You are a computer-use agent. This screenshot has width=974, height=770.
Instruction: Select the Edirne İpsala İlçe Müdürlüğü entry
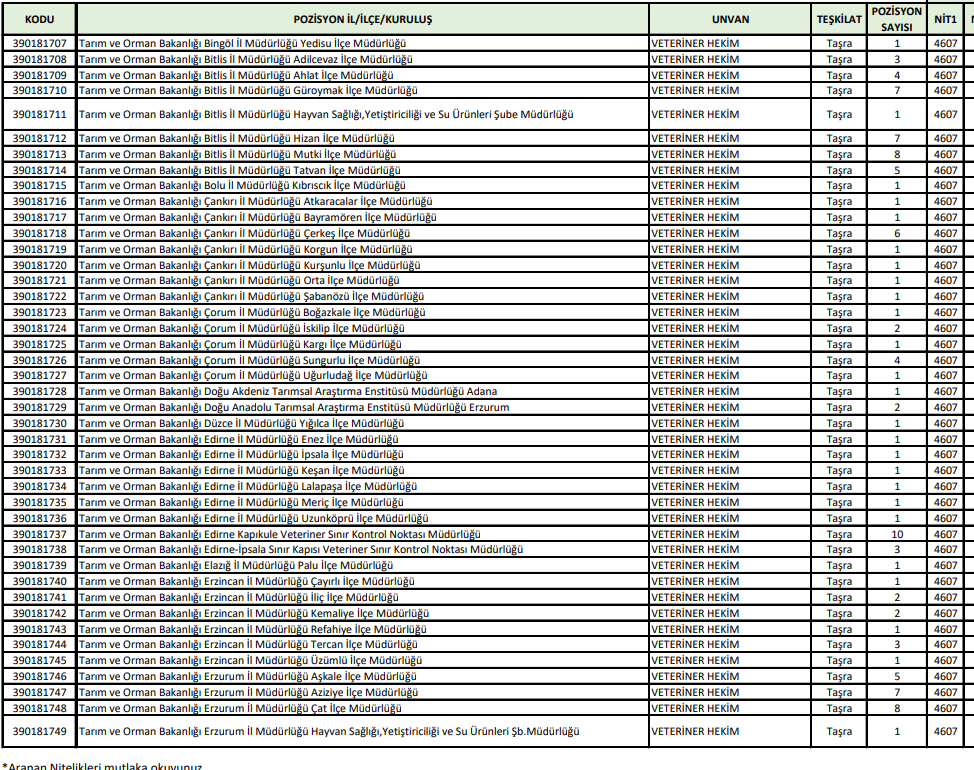pos(241,455)
